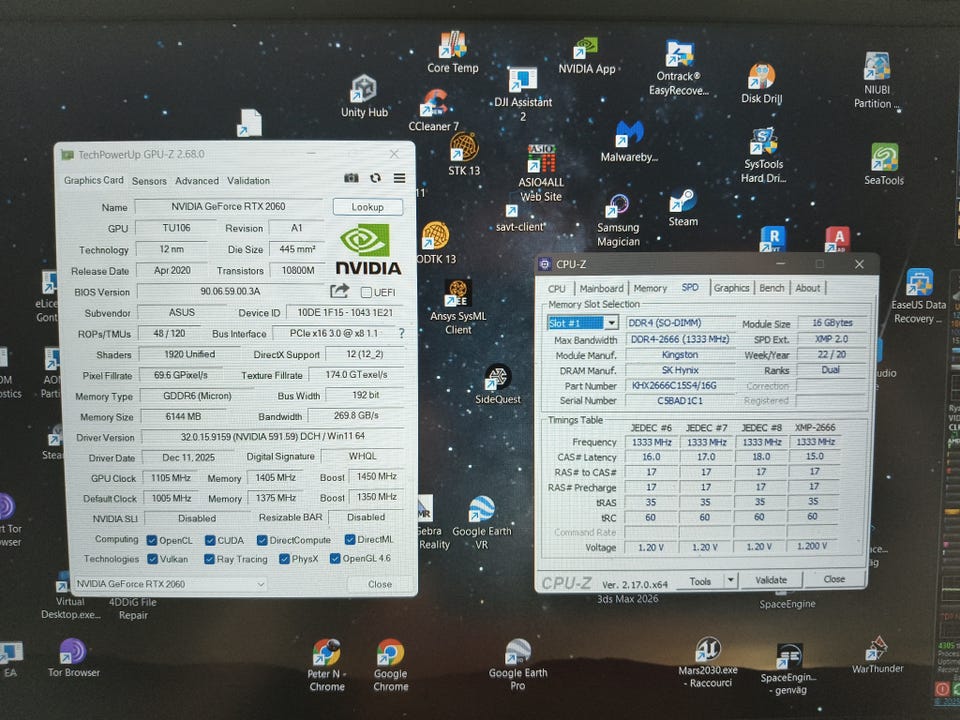Screen dimensions: 960x720
Task: Toggle the DirectCompute checkbox
Action: pyautogui.click(x=262, y=540)
